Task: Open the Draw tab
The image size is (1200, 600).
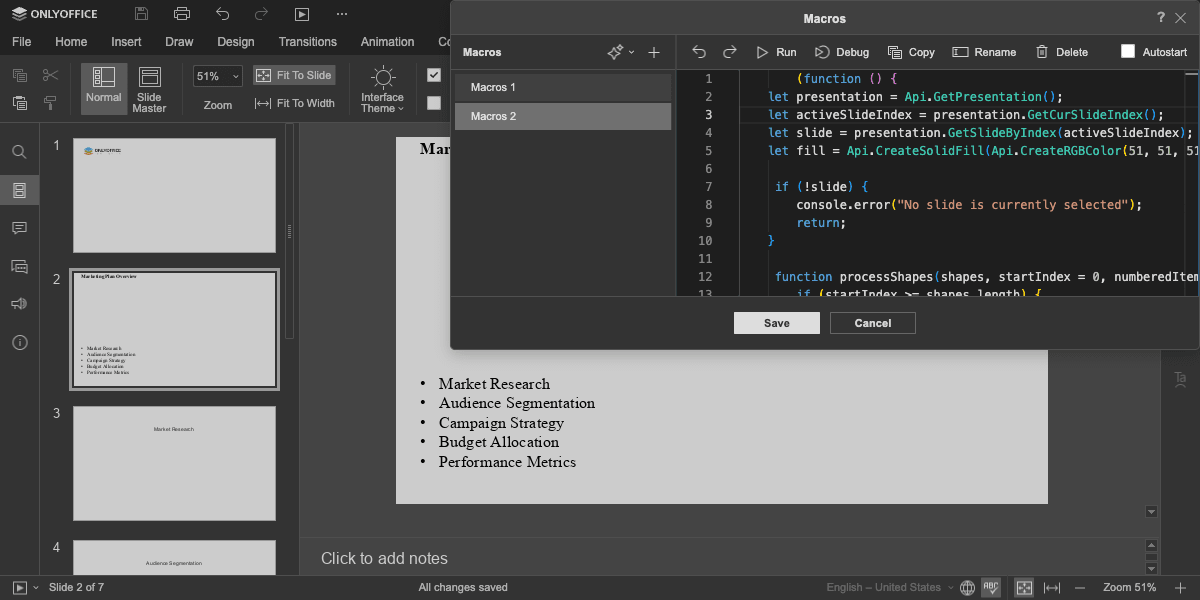Action: [179, 42]
